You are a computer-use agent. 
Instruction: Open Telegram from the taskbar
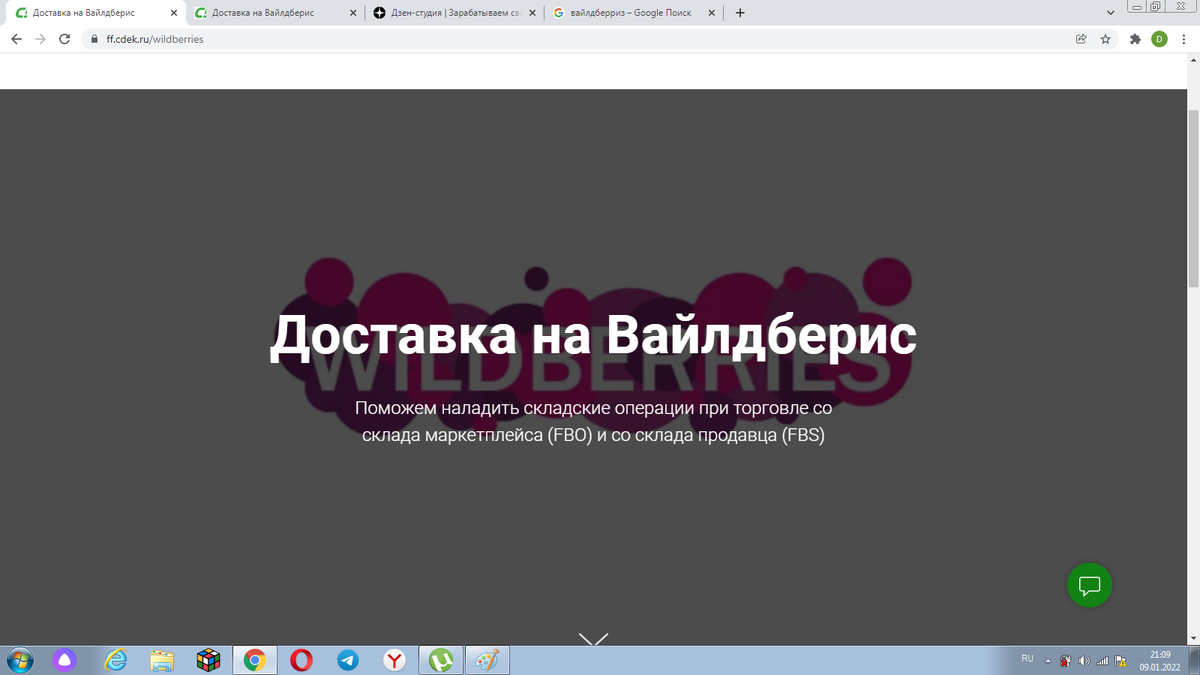[x=348, y=660]
